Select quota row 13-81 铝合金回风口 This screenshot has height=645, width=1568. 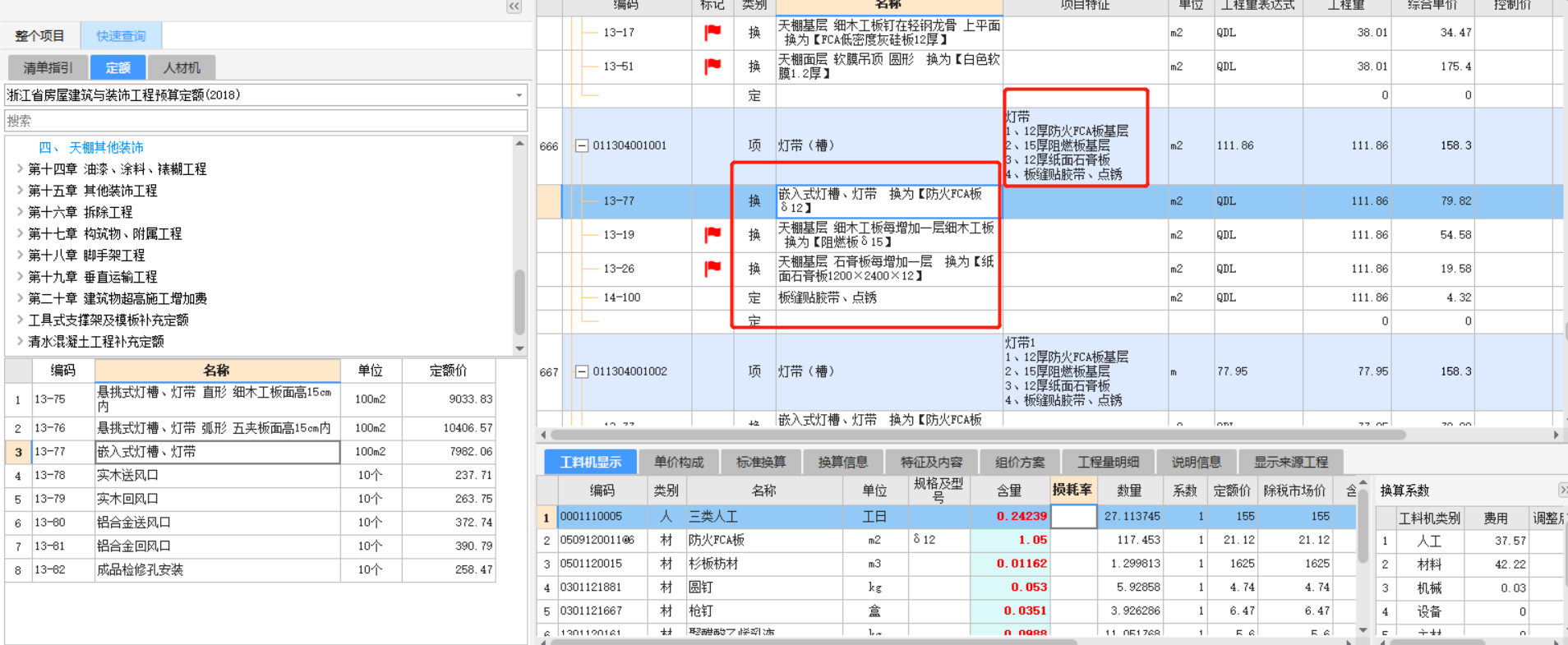click(x=251, y=546)
